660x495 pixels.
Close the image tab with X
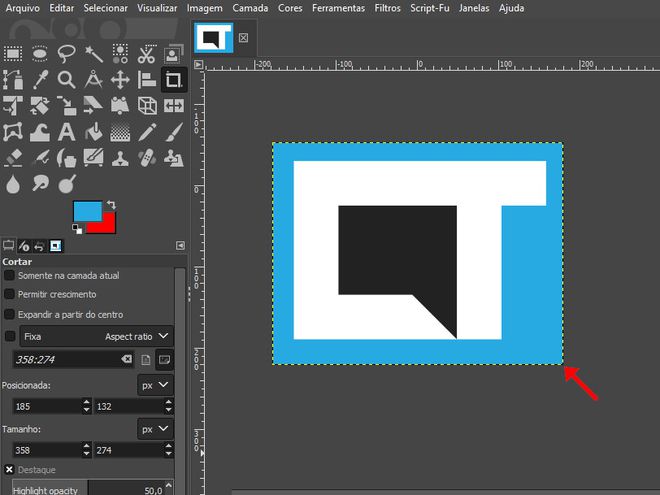243,38
